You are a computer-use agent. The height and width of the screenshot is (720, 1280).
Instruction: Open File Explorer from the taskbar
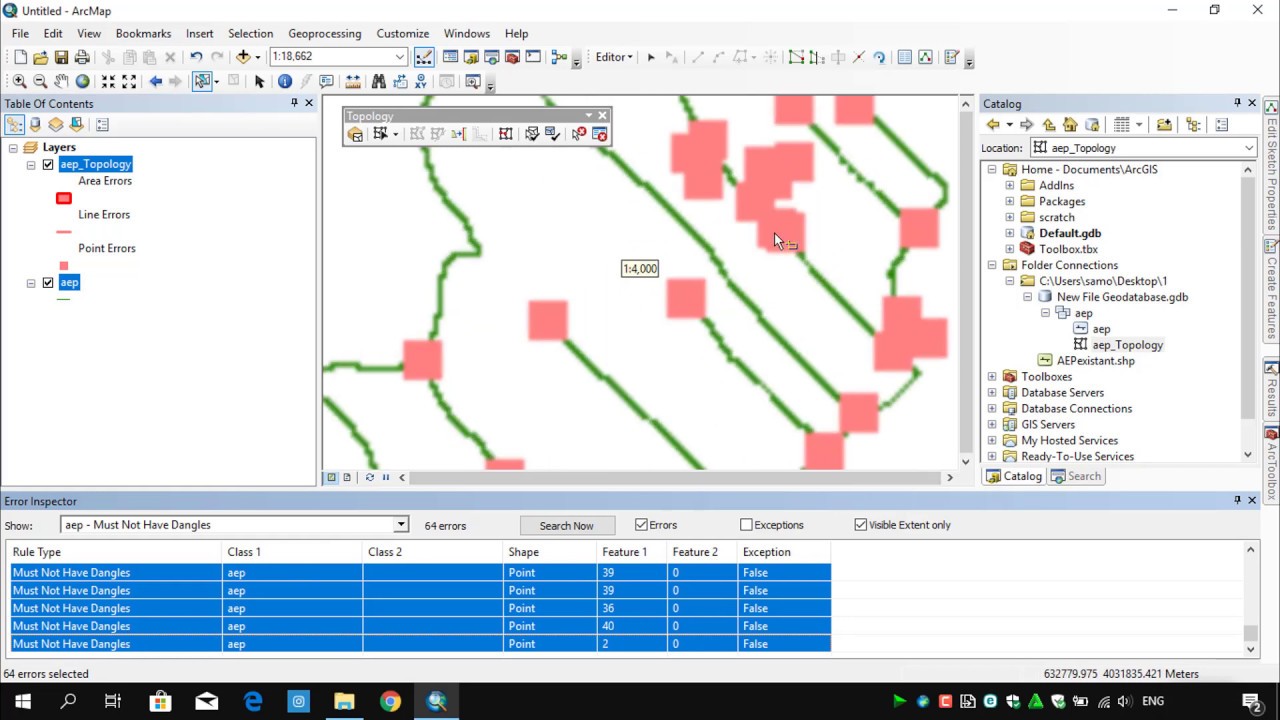344,701
